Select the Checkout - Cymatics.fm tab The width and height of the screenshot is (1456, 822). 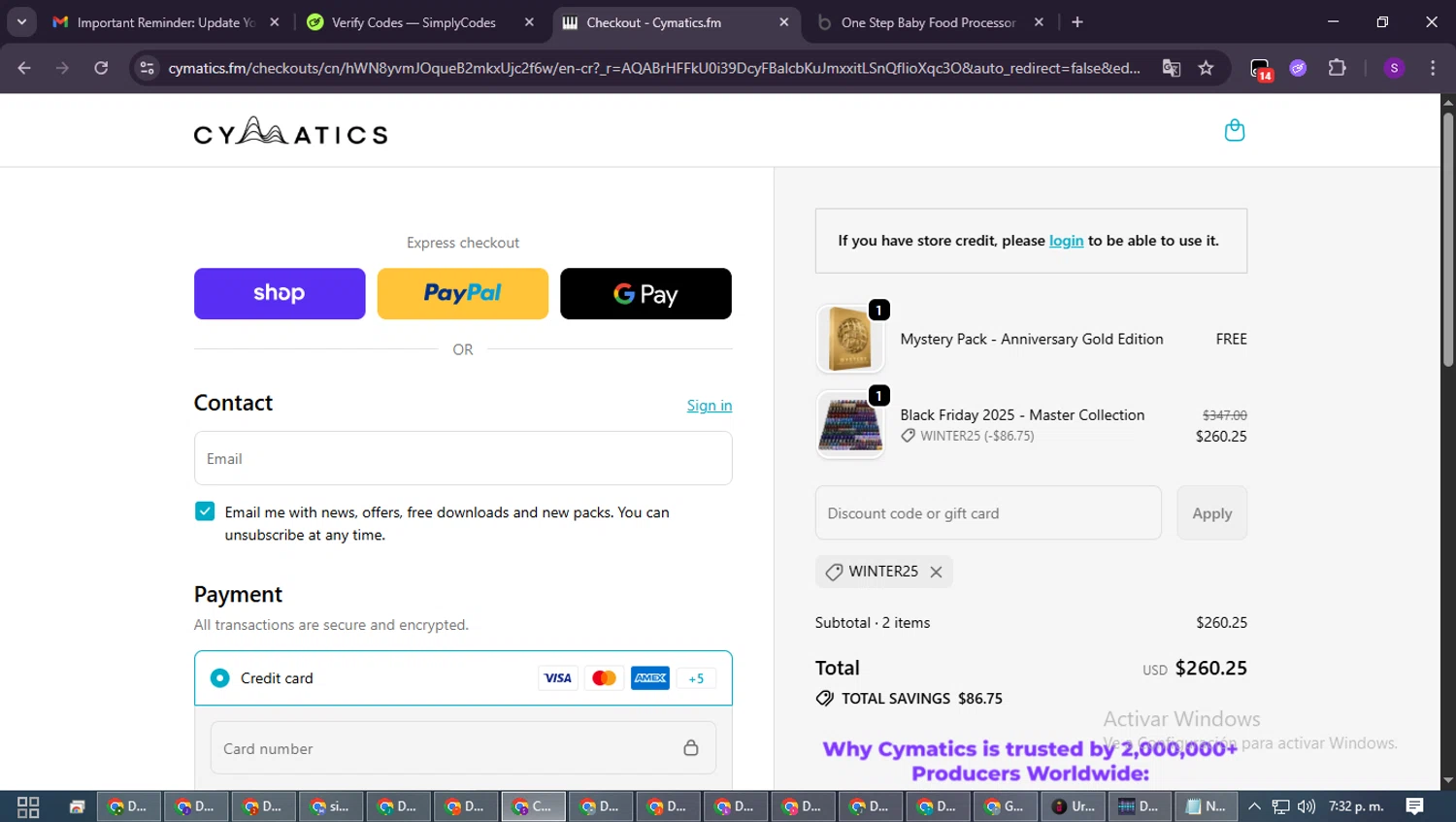coord(676,22)
